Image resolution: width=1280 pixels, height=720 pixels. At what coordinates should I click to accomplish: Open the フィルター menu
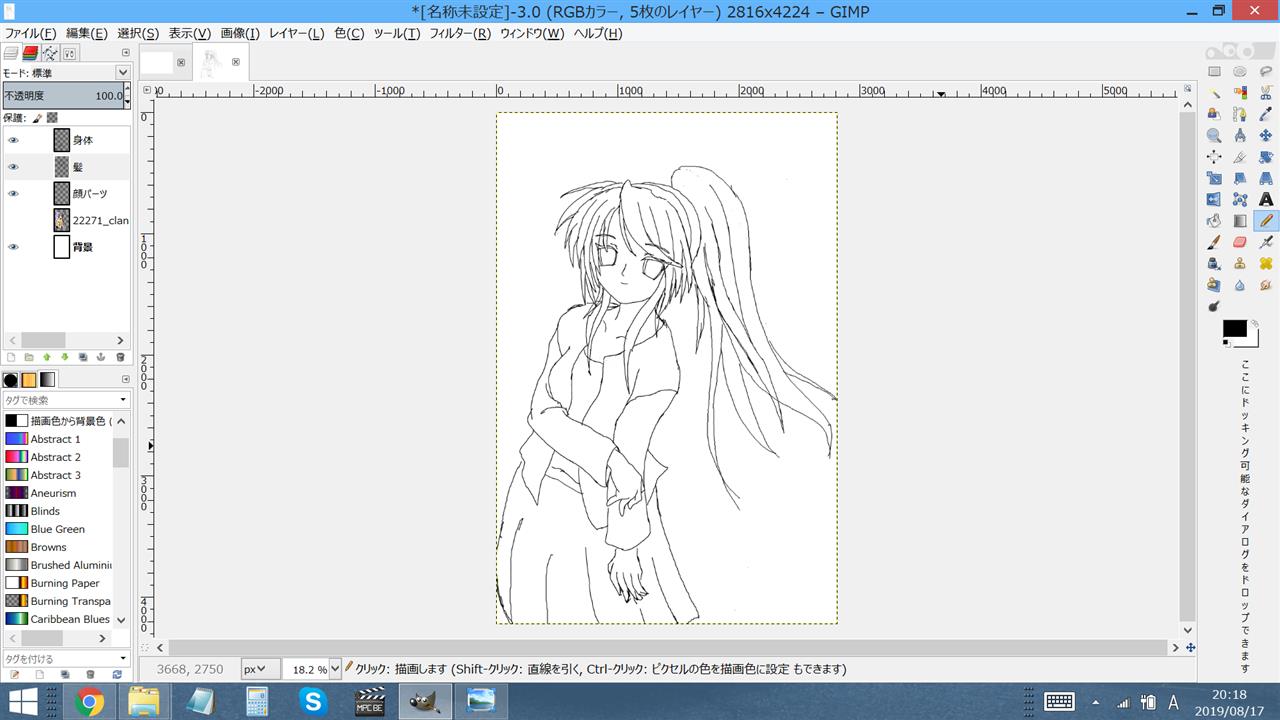click(x=460, y=33)
